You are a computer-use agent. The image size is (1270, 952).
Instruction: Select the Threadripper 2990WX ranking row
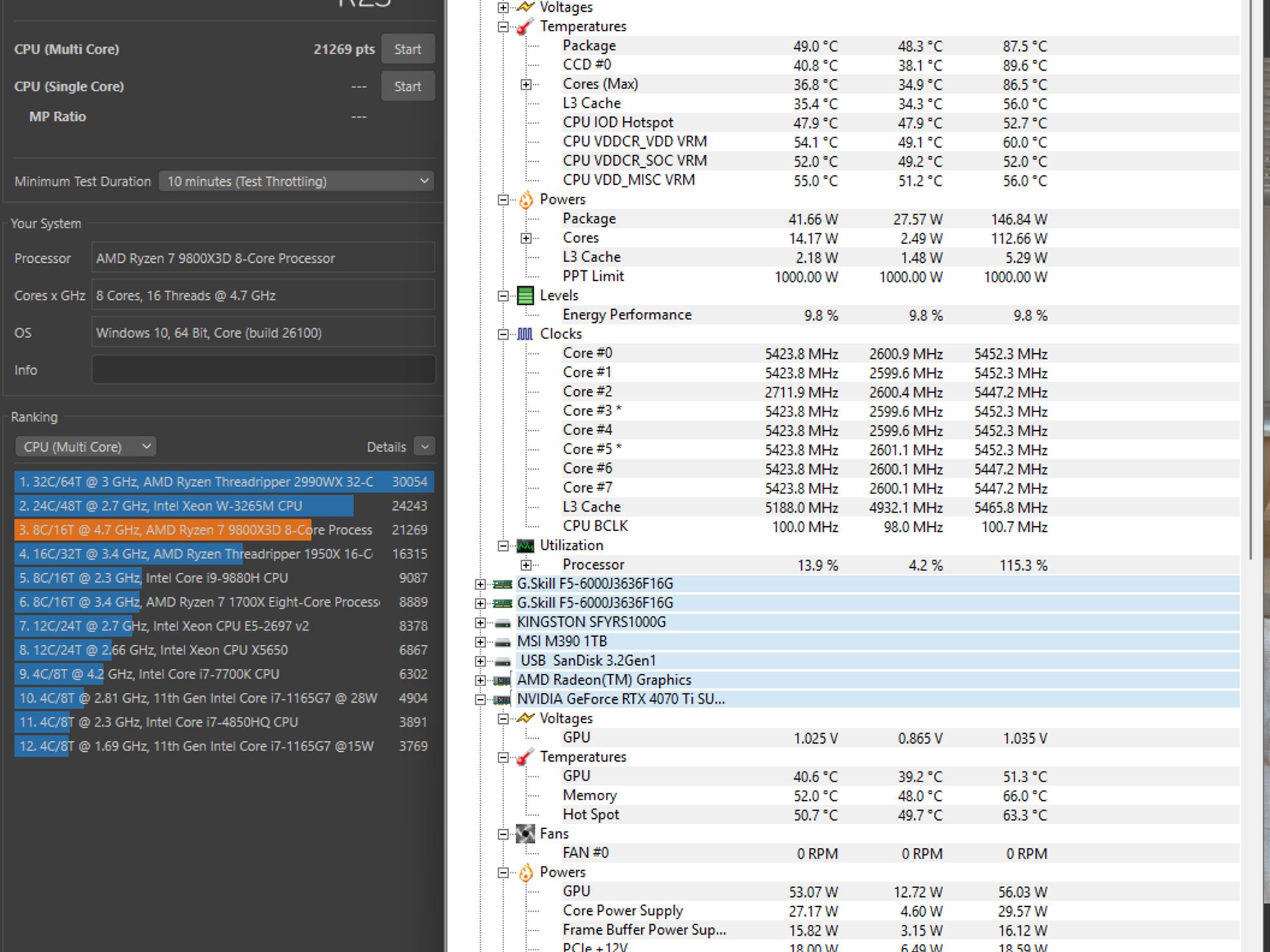(224, 482)
